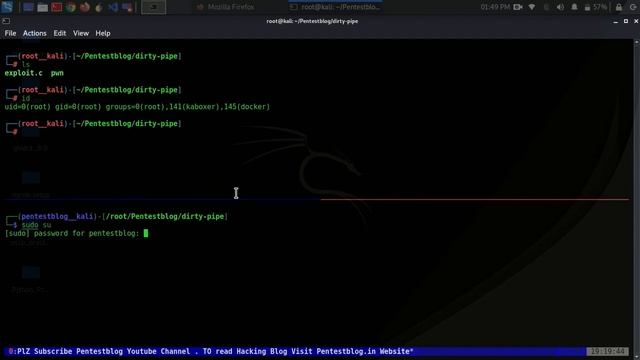Image resolution: width=640 pixels, height=360 pixels.
Task: Click the workspace switcher box in panel
Action: click(153, 7)
